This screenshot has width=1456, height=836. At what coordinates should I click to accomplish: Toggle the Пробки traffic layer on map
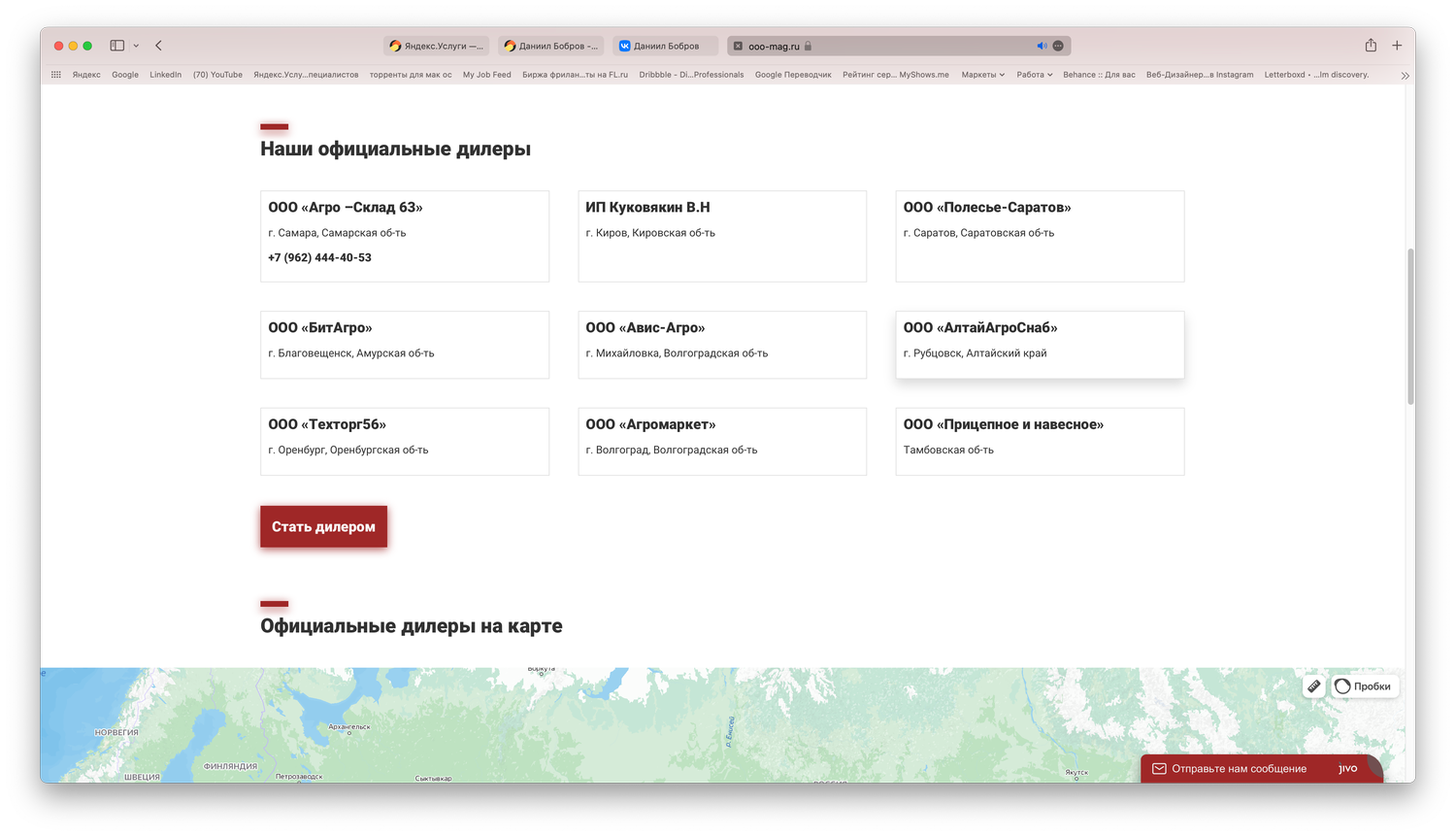click(1365, 686)
